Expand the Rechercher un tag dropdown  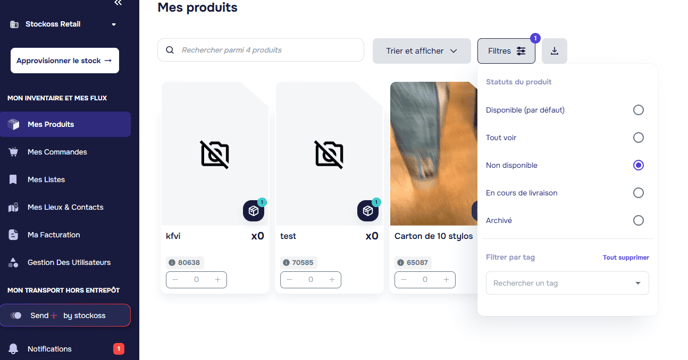tap(567, 283)
